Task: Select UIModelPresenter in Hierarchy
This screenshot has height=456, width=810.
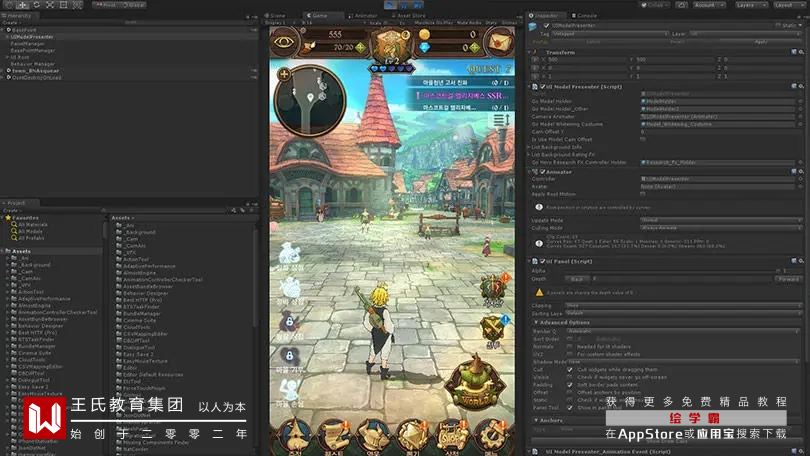Action: [32, 37]
